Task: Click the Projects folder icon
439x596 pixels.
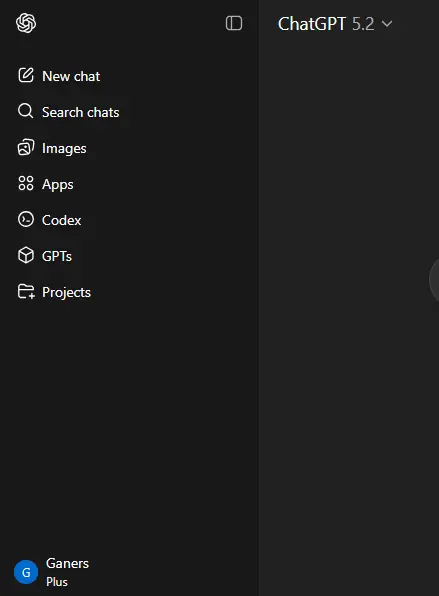Action: coord(26,292)
